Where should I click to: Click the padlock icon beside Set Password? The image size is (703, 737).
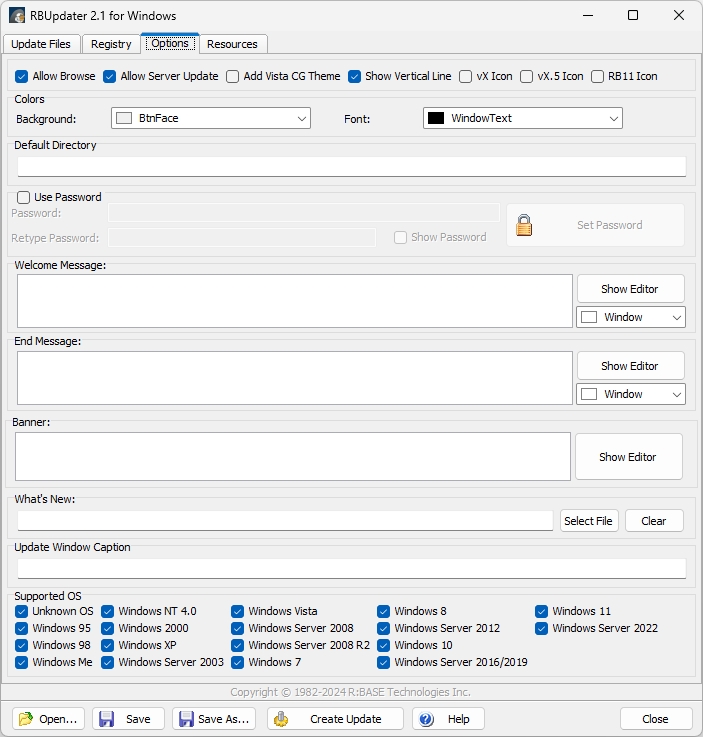click(x=524, y=225)
